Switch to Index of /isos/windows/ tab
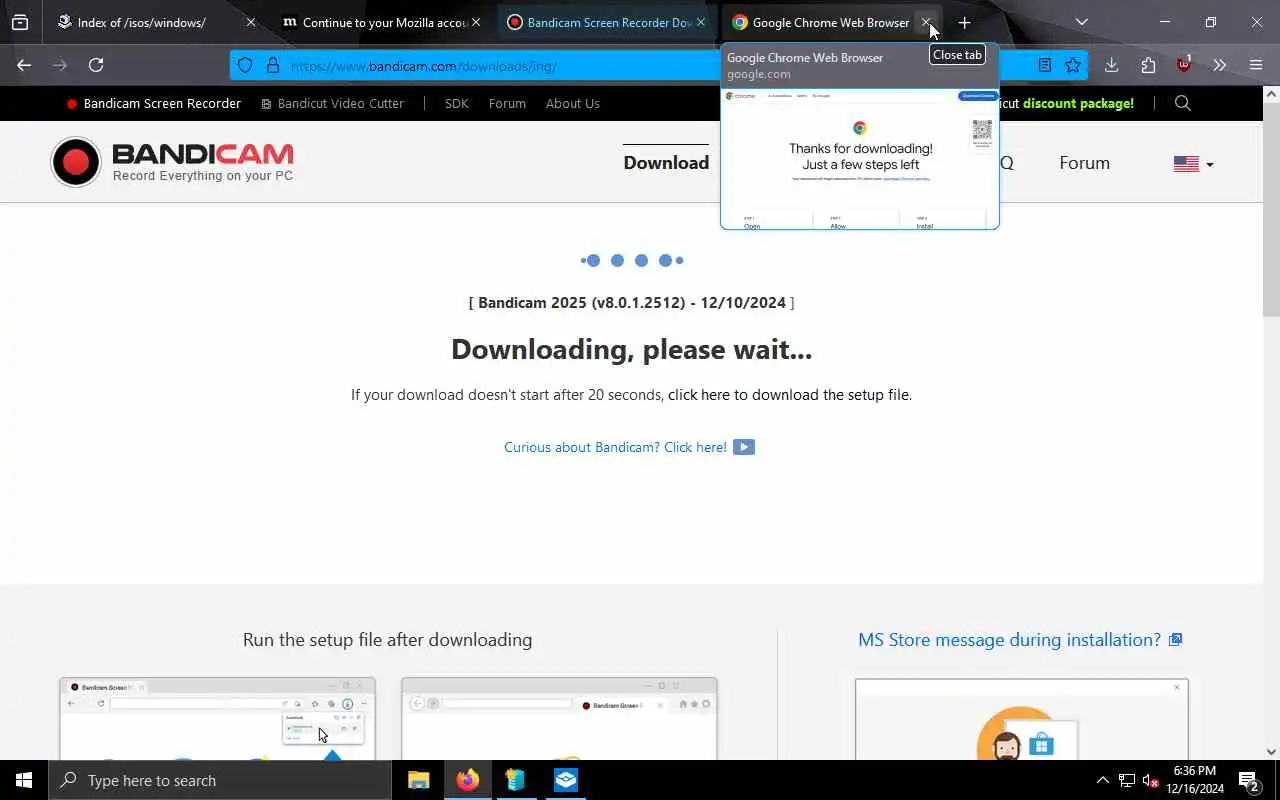 (x=142, y=22)
